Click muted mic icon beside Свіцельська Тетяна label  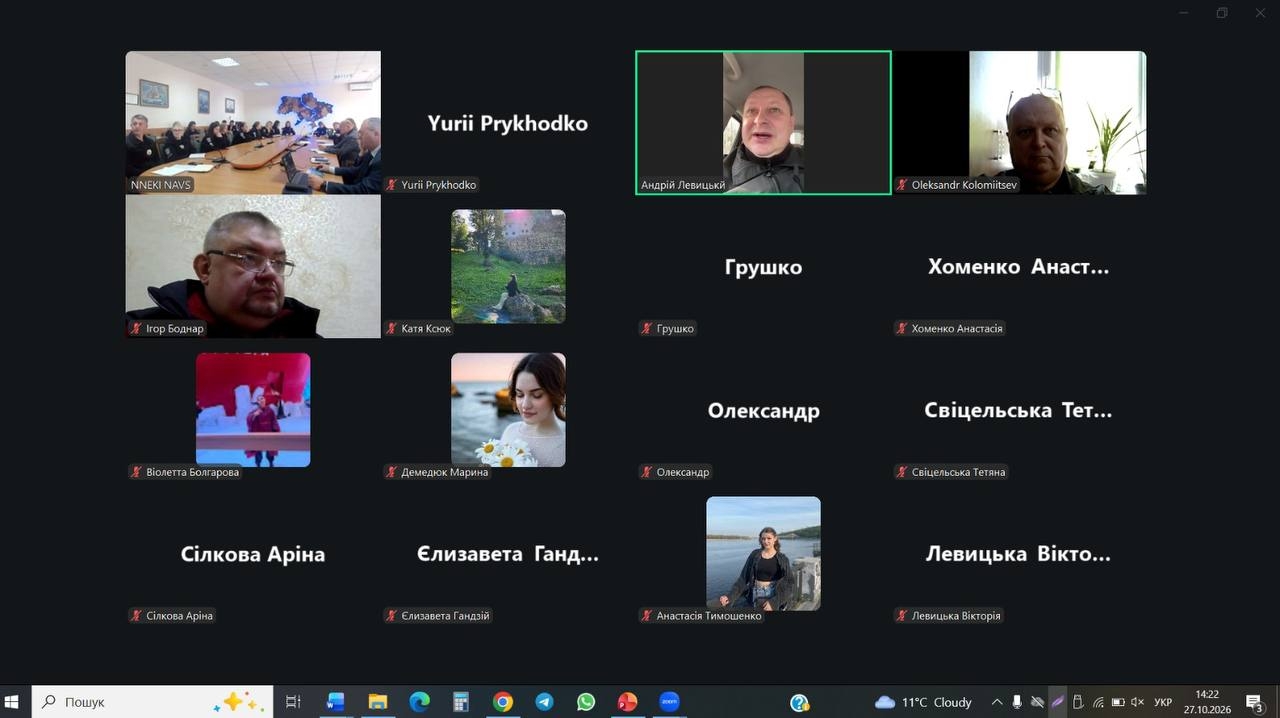902,472
